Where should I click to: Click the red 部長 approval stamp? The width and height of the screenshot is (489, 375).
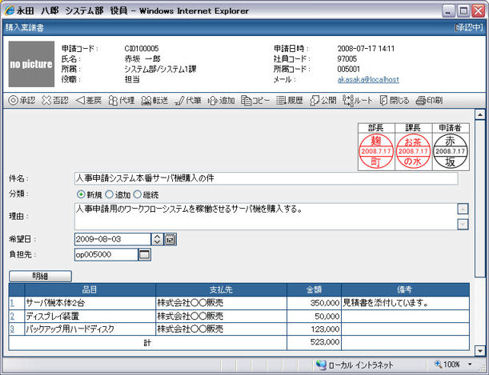coord(376,151)
